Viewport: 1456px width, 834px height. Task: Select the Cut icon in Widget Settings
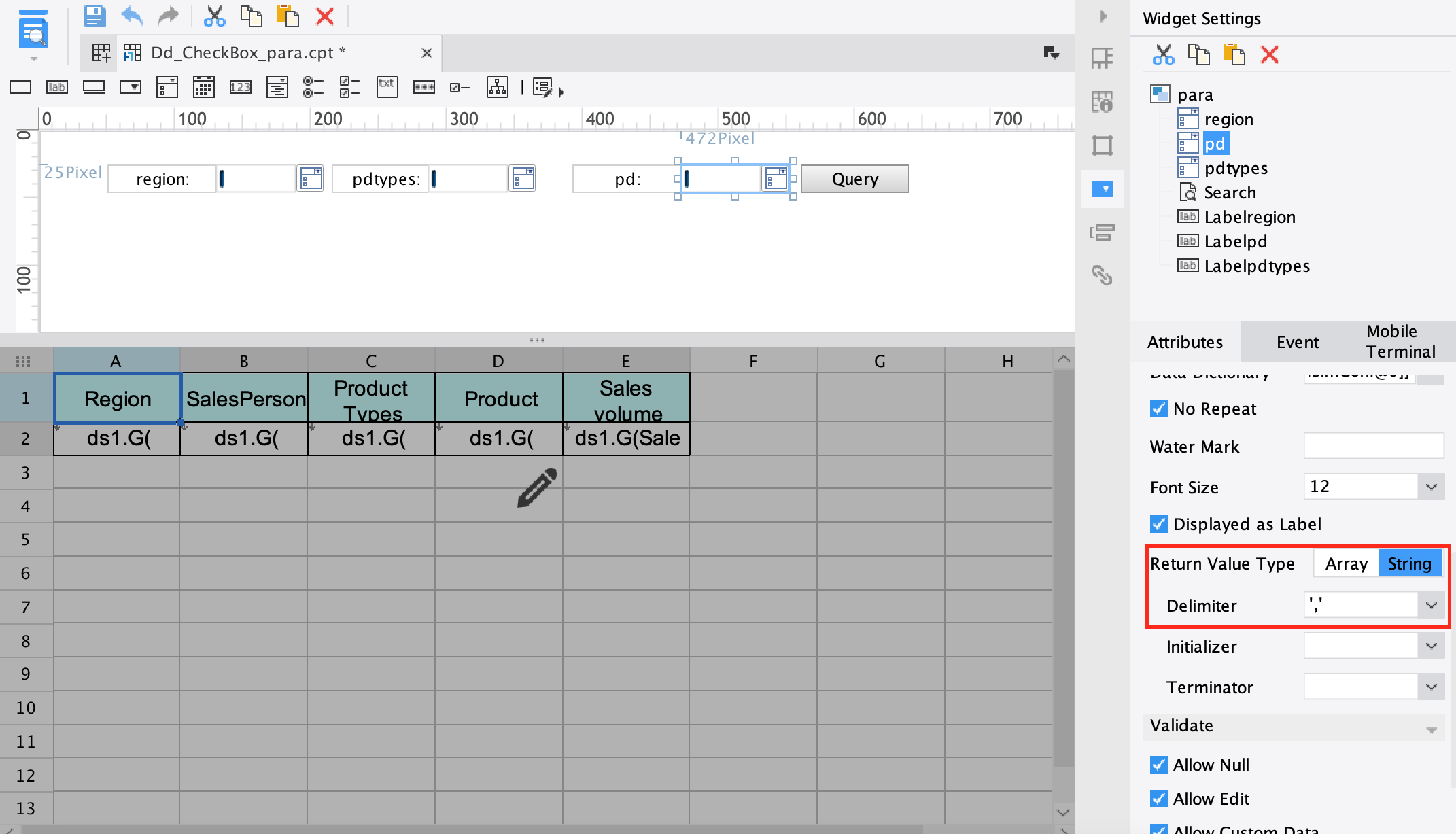[1163, 55]
